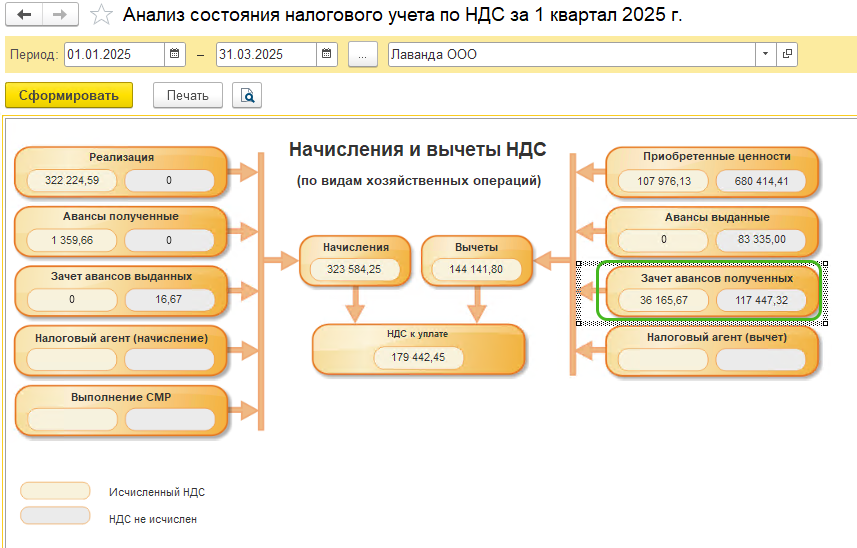Click the НДС к уплате value 179 442,45

pyautogui.click(x=419, y=358)
